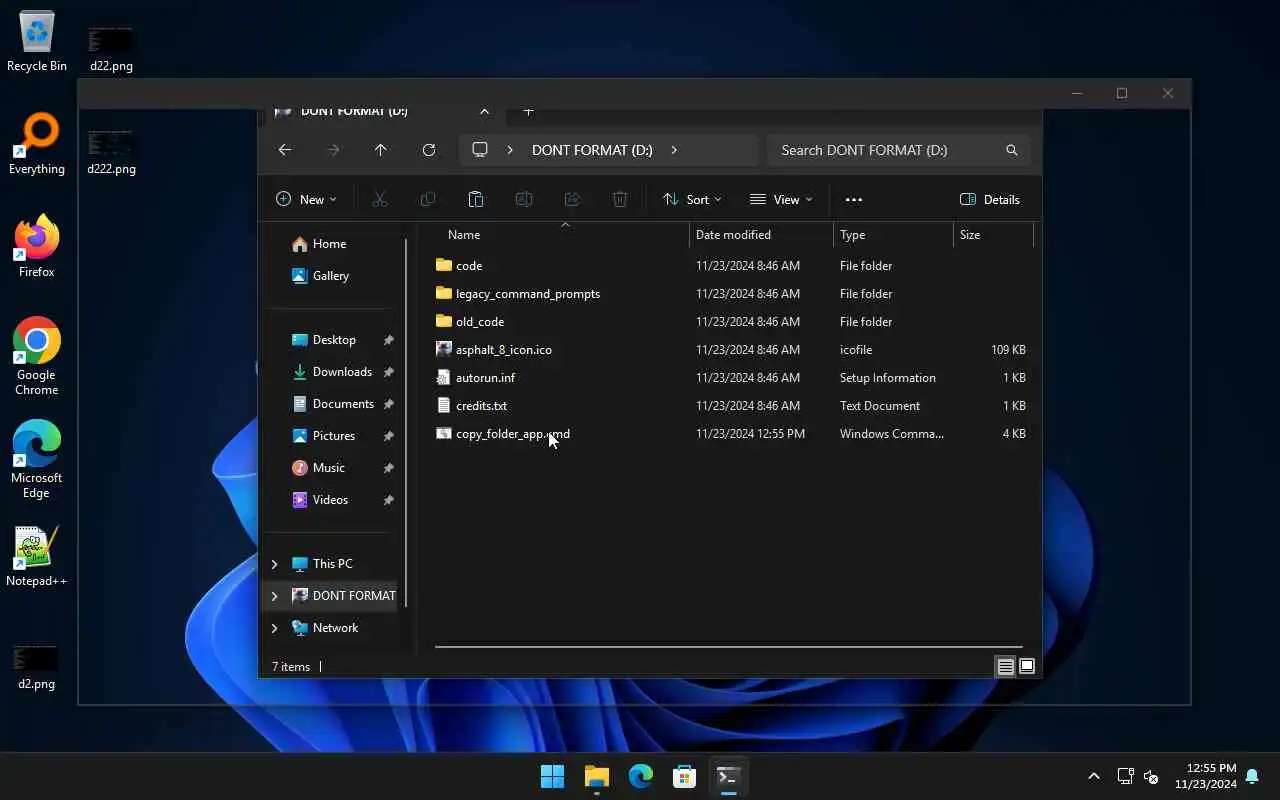Open a new tab with plus button
The height and width of the screenshot is (800, 1280).
tap(528, 110)
